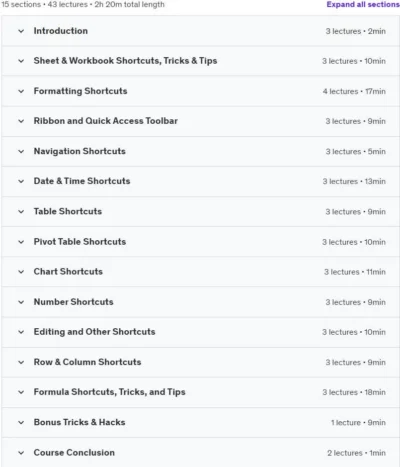Open the Number Shortcuts section title
Viewport: 400px width, 467px height.
pyautogui.click(x=73, y=302)
